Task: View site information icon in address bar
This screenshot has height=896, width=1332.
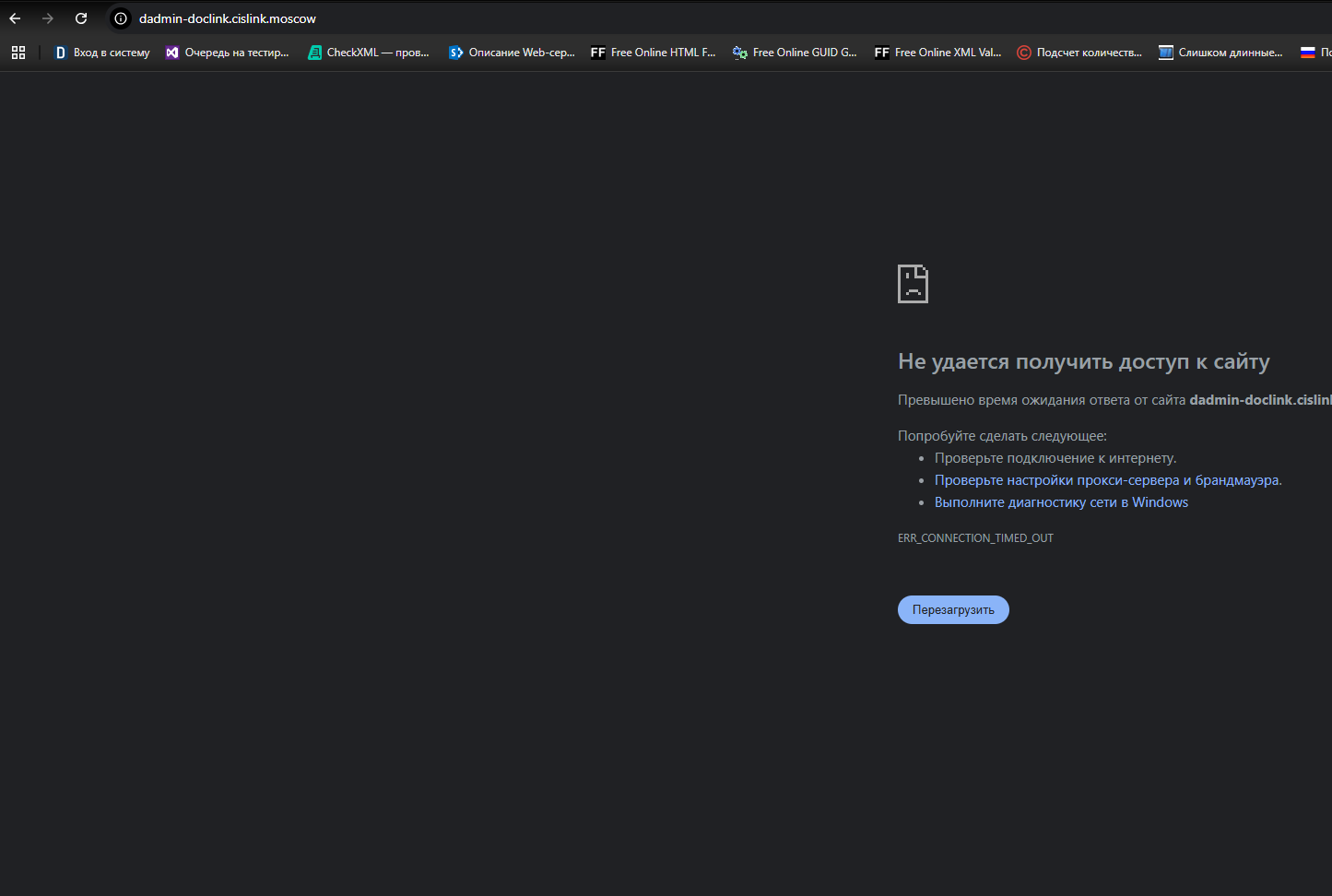Action: (x=121, y=18)
